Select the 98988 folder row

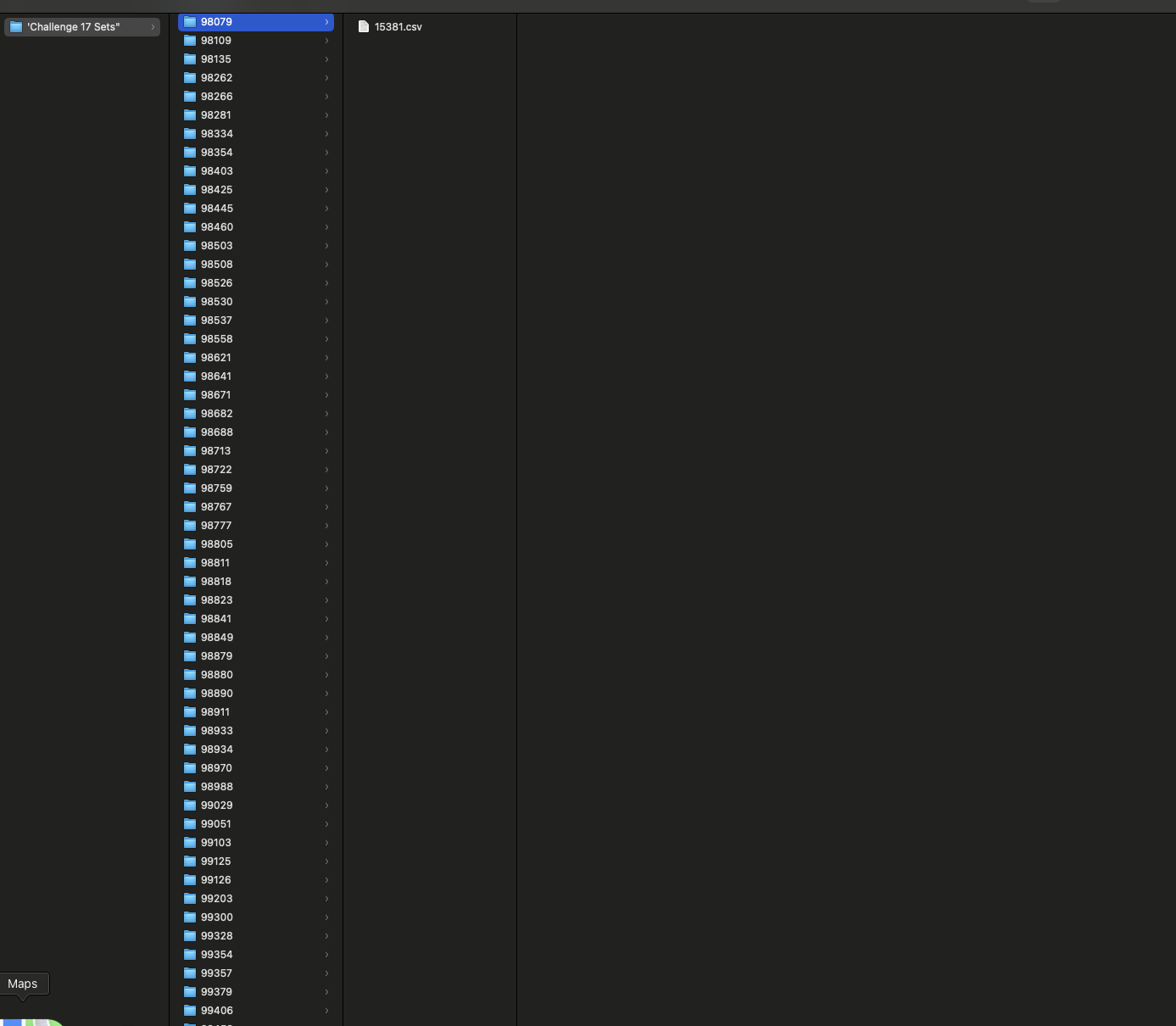[255, 787]
